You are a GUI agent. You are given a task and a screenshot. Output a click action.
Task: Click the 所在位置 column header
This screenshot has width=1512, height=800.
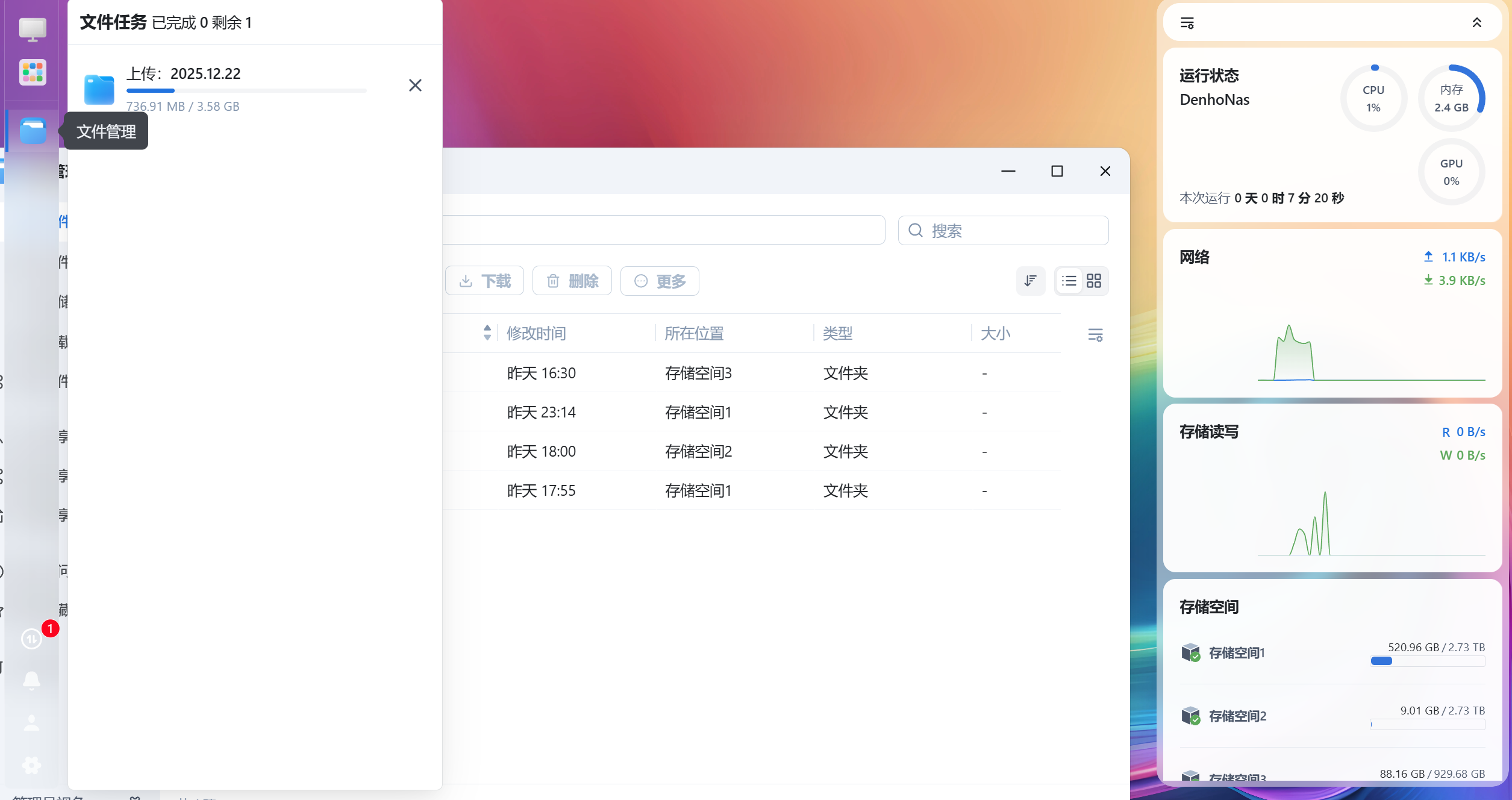pyautogui.click(x=695, y=333)
